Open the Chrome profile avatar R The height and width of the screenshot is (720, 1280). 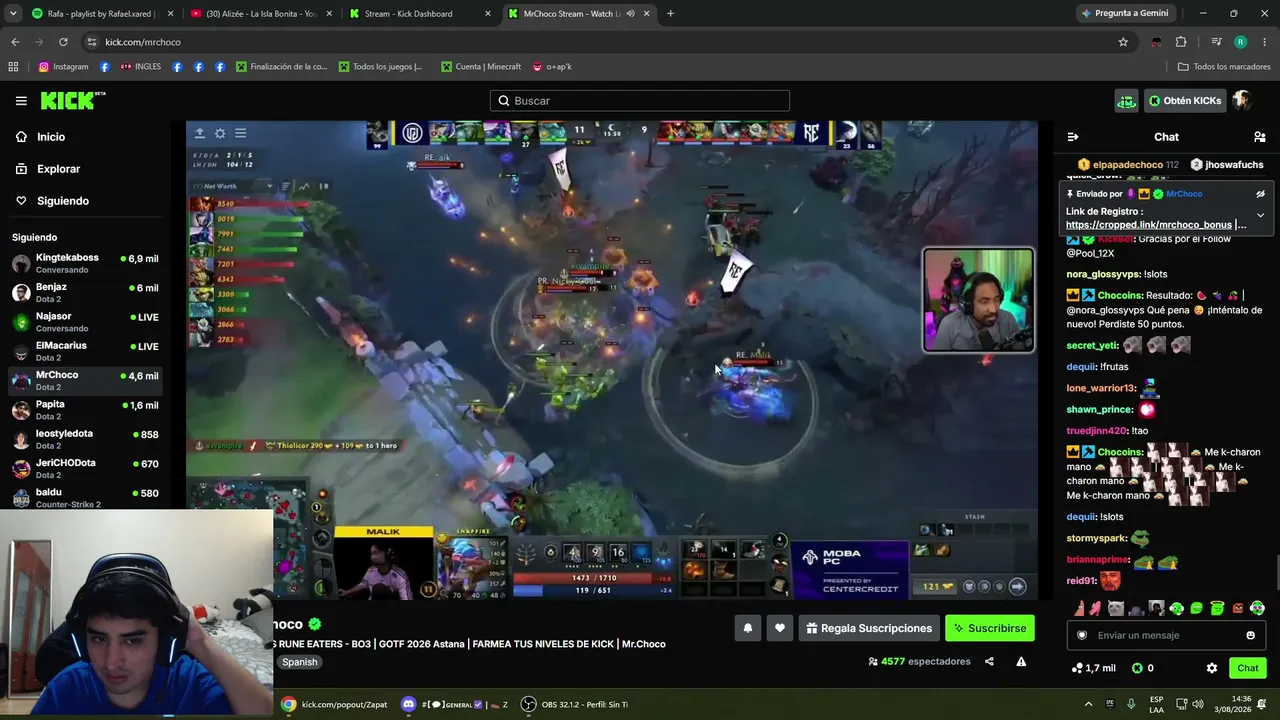[x=1240, y=42]
